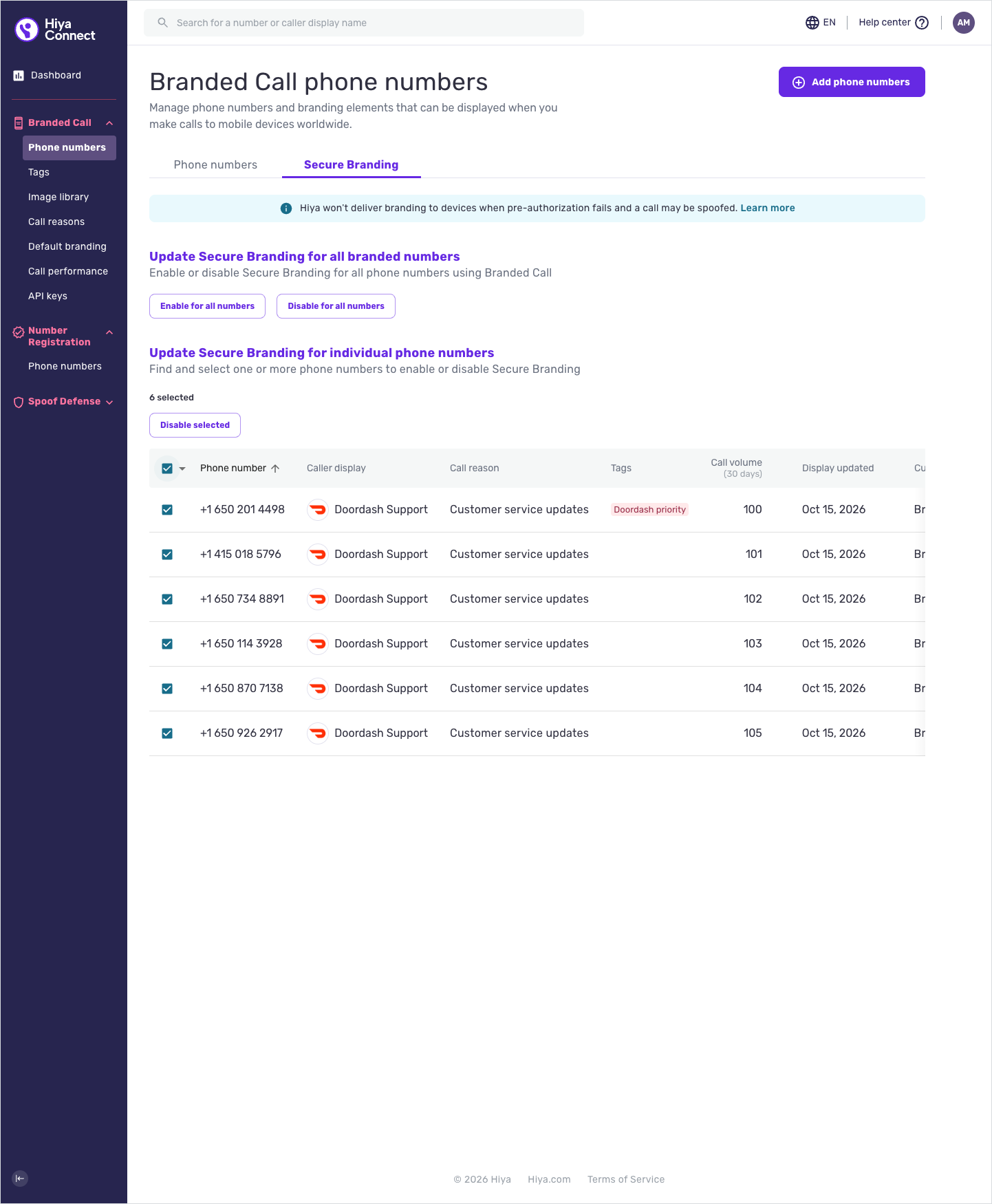Uncheck the row for +1 415 018 5796
992x1204 pixels.
(x=167, y=555)
